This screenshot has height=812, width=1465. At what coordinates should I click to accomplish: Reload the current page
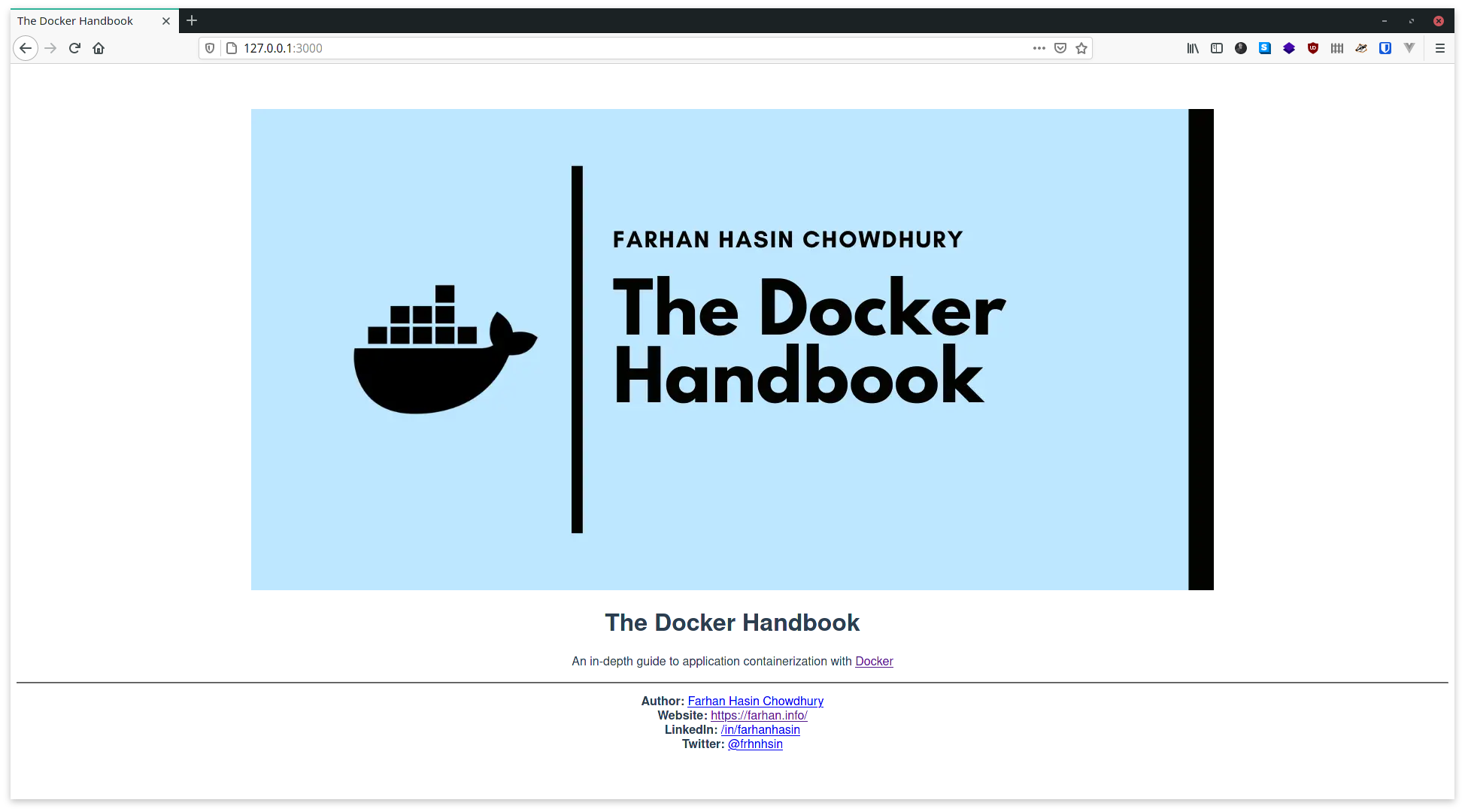[x=74, y=48]
